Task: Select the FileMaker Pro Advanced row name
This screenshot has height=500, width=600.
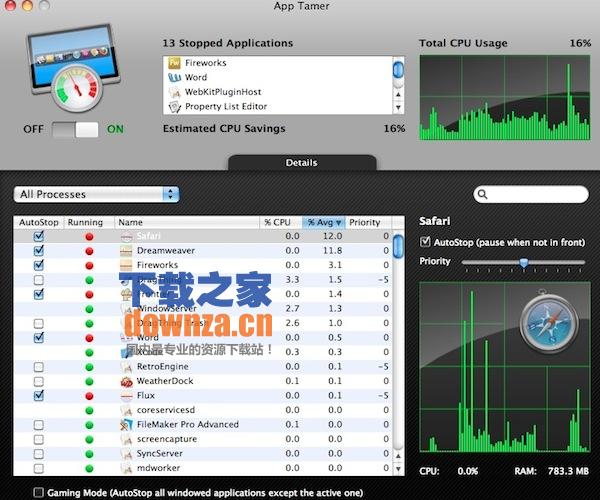Action: tap(188, 425)
